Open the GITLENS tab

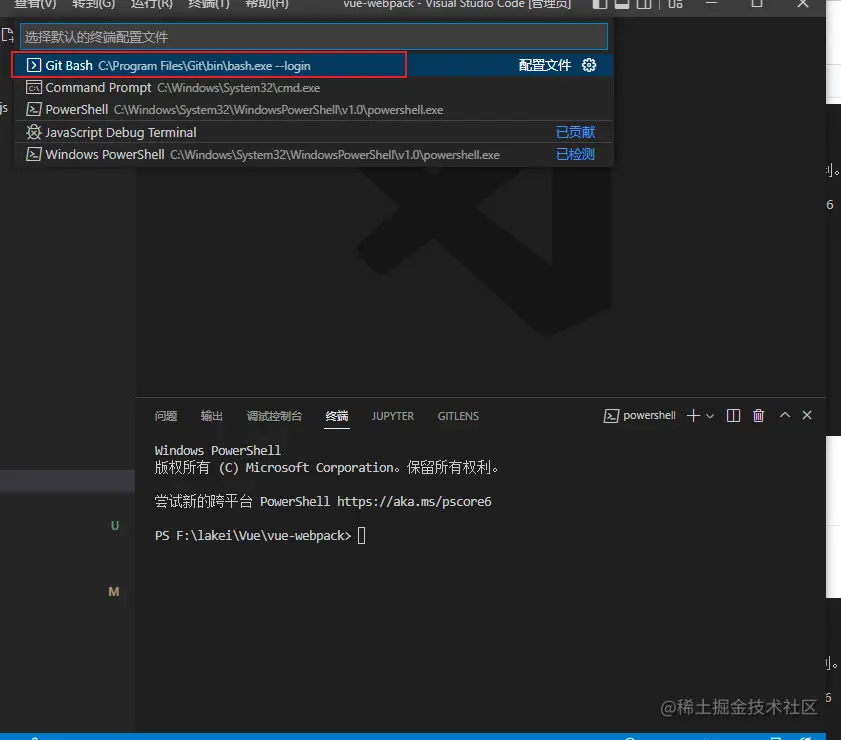click(458, 416)
